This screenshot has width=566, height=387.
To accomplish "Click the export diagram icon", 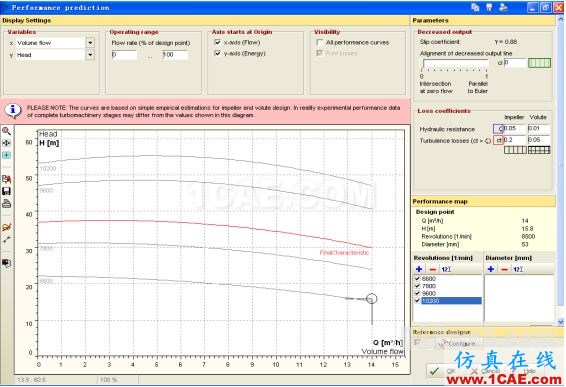I will (x=6, y=179).
